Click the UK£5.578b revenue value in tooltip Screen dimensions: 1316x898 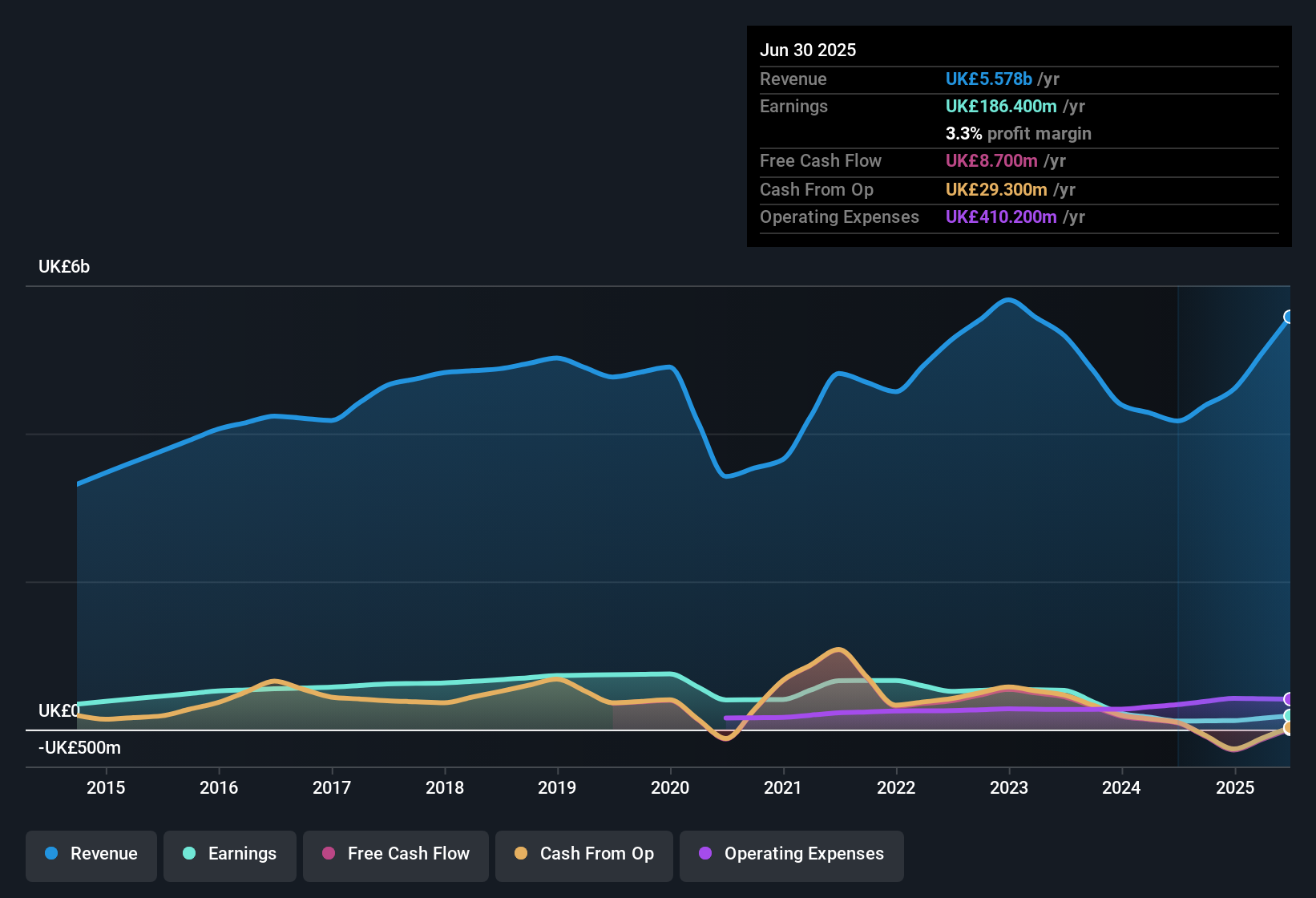988,79
